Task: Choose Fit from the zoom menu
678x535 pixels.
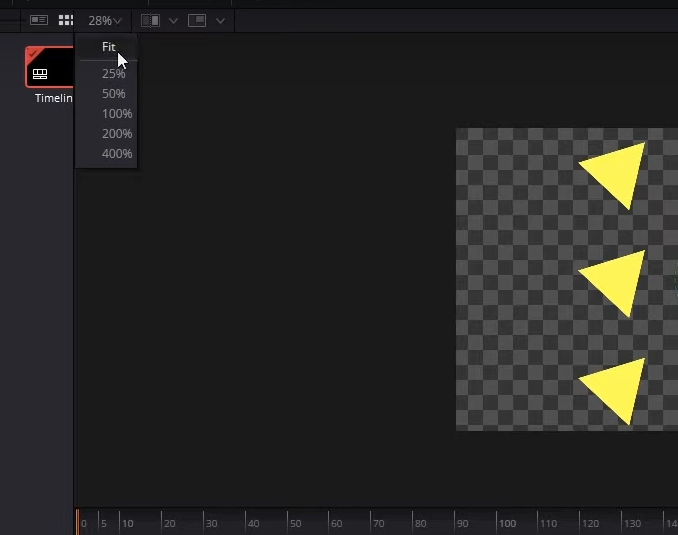Action: point(109,47)
